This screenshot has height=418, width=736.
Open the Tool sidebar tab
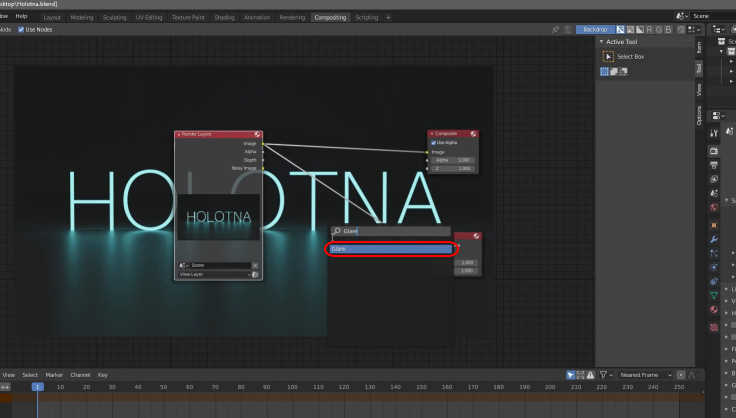[x=699, y=68]
